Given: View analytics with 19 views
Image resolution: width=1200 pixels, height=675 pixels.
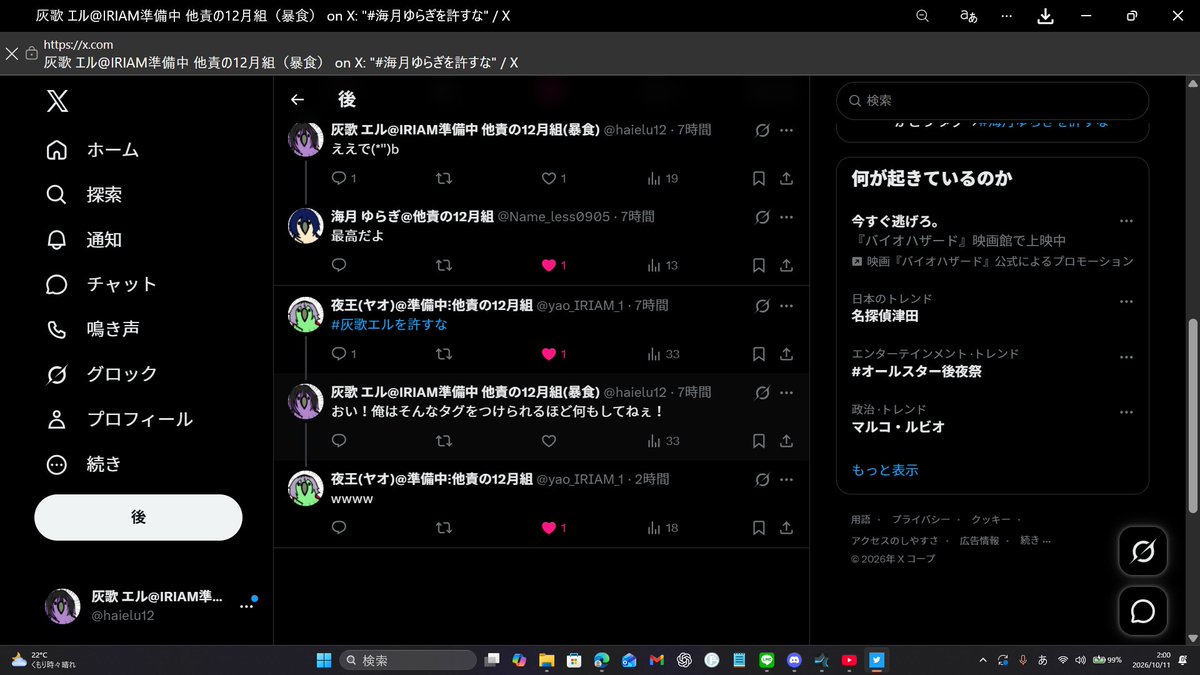Looking at the screenshot, I should pyautogui.click(x=663, y=178).
